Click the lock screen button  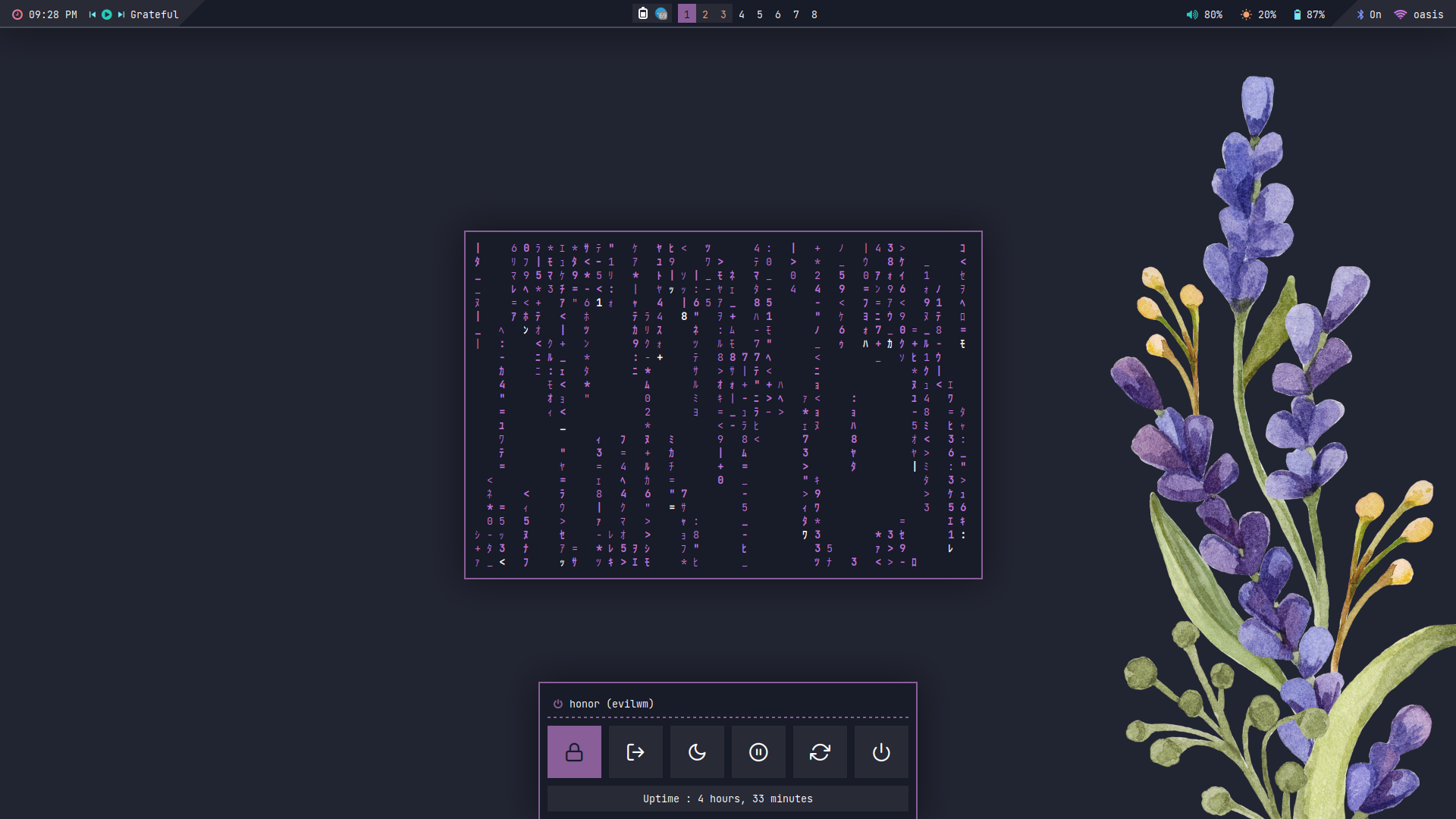tap(574, 752)
